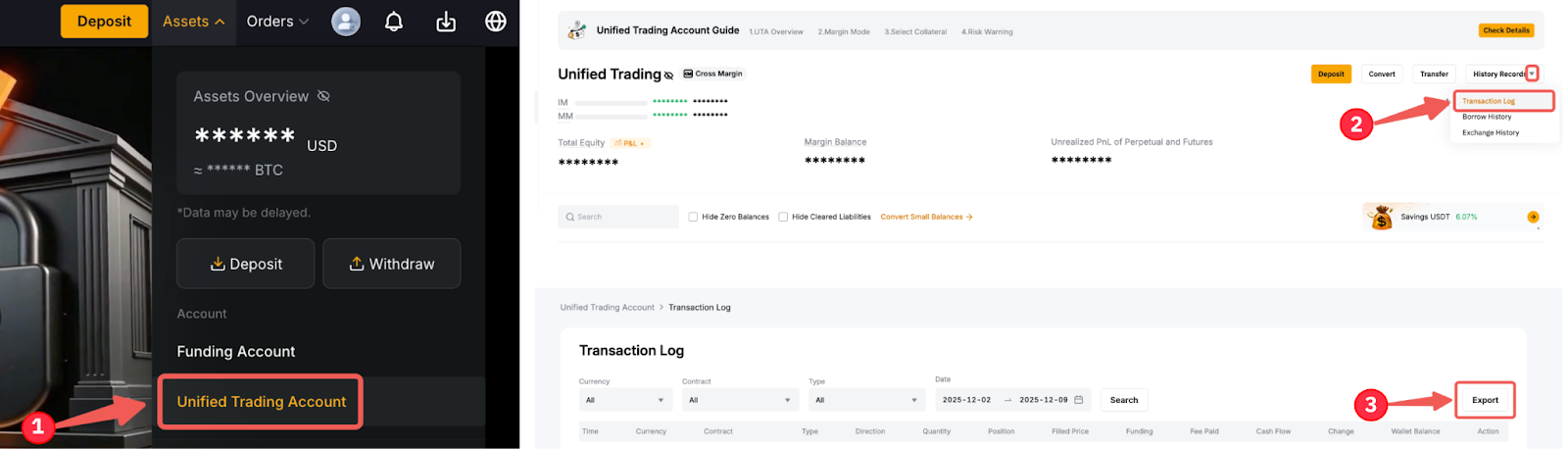Image resolution: width=1568 pixels, height=449 pixels.
Task: Hide balances in Assets Overview
Action: [323, 96]
